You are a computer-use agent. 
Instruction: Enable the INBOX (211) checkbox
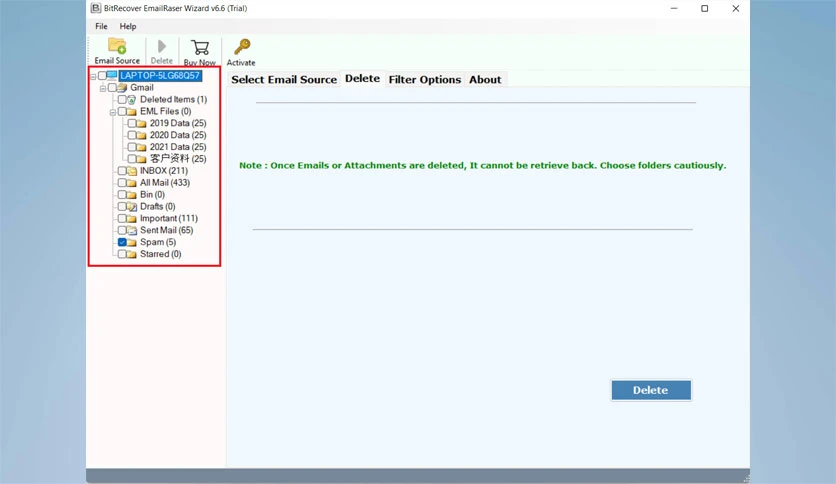122,171
